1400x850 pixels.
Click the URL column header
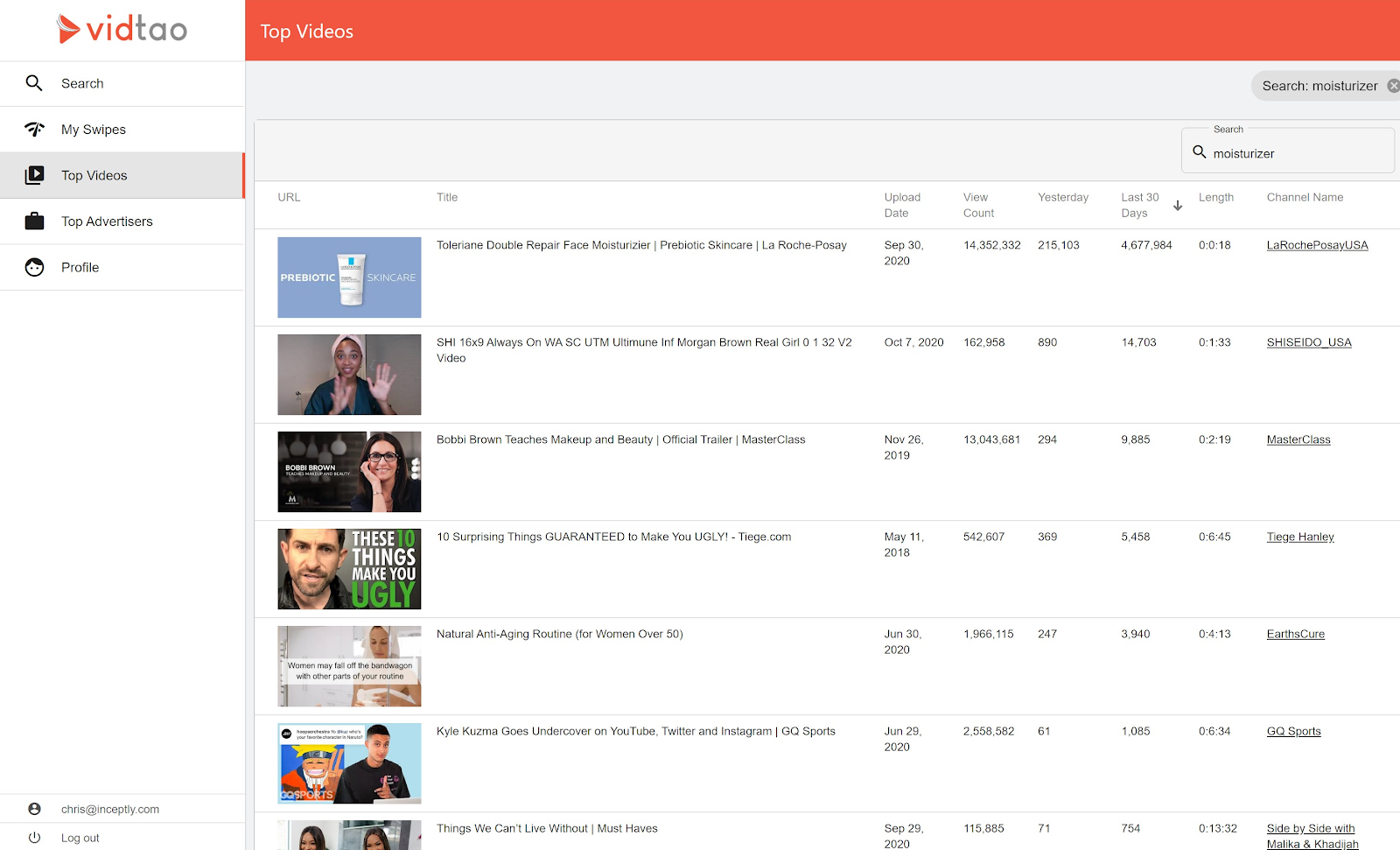pos(289,197)
